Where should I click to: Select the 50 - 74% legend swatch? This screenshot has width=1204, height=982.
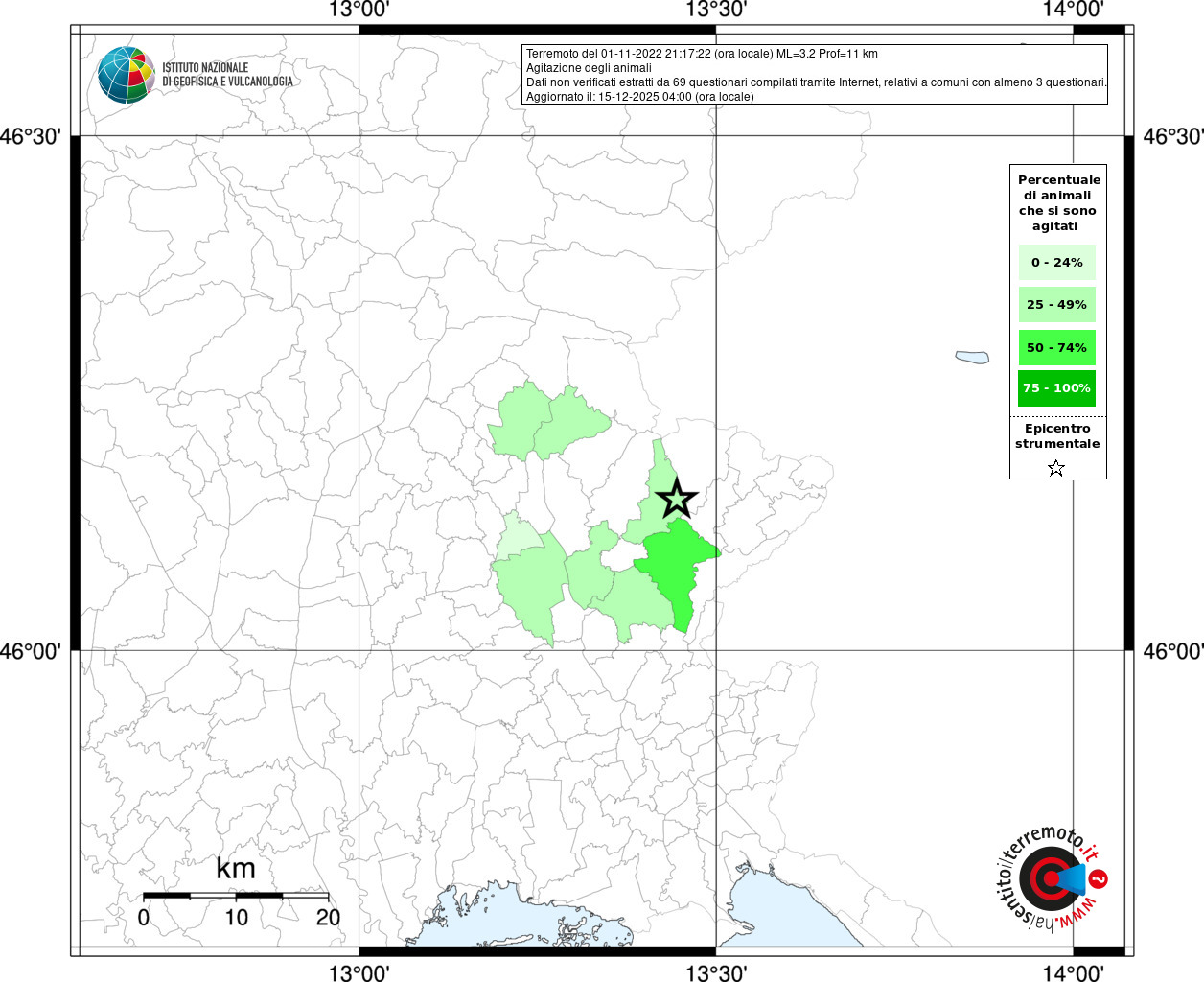[x=1057, y=347]
